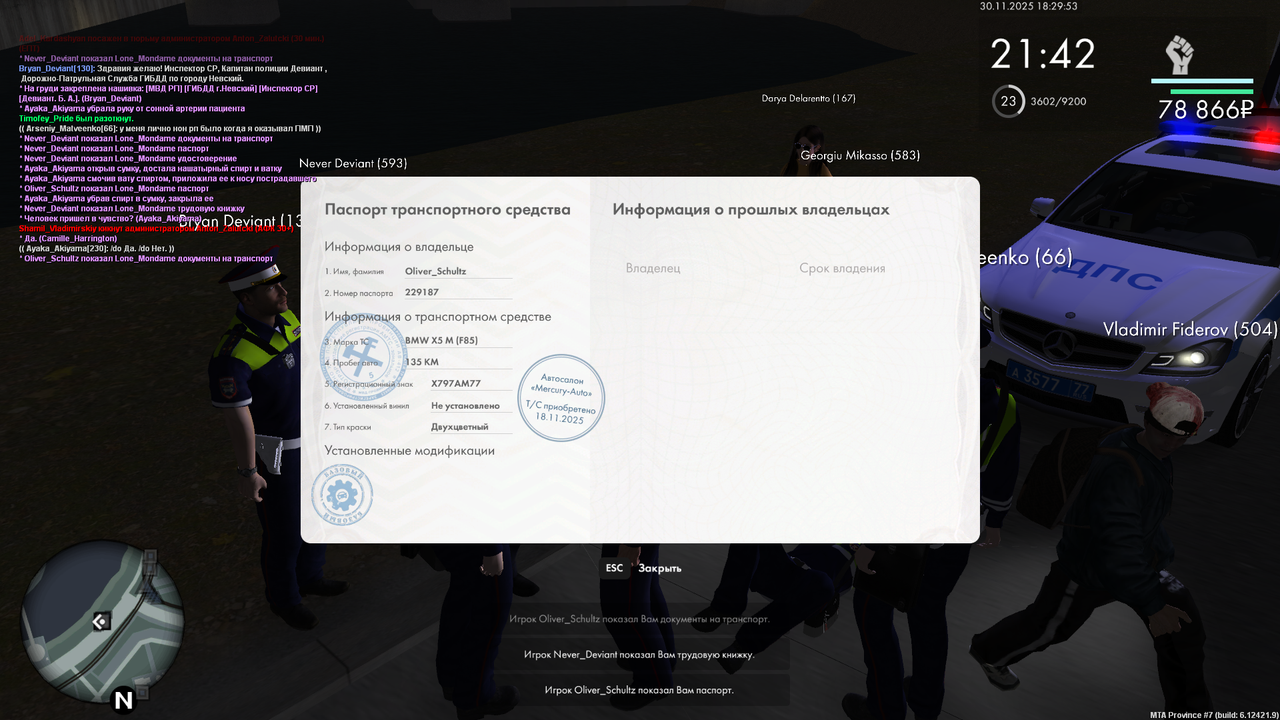Viewport: 1280px width, 720px height.
Task: Click the "Mercury-Auto" autosalon round stamp
Action: pyautogui.click(x=561, y=397)
